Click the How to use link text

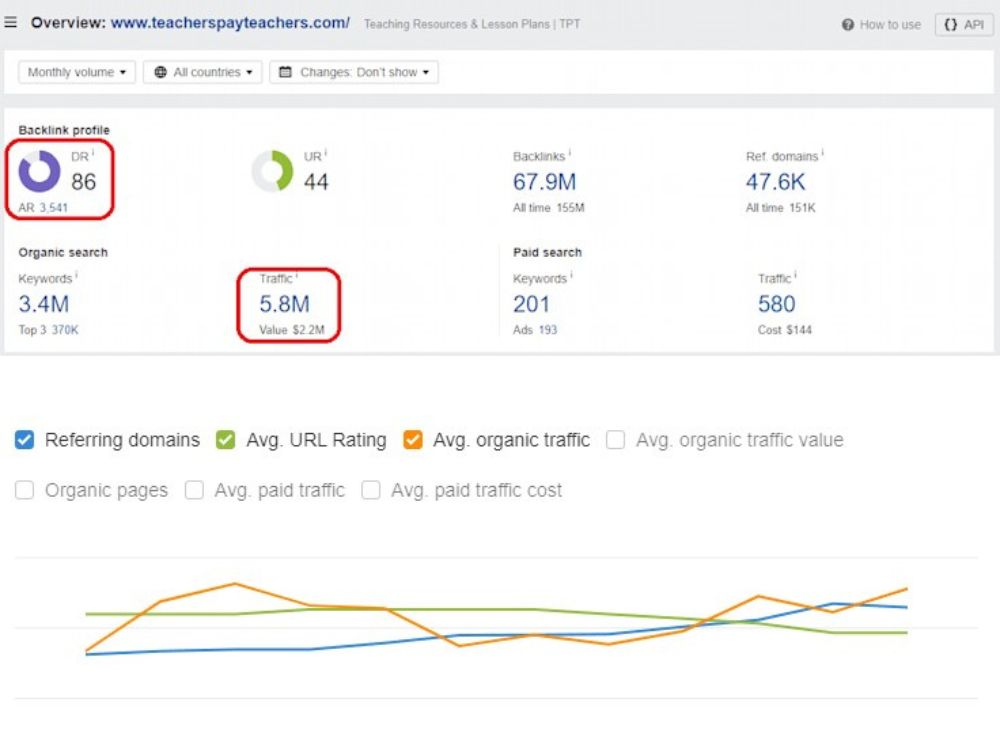pos(890,25)
